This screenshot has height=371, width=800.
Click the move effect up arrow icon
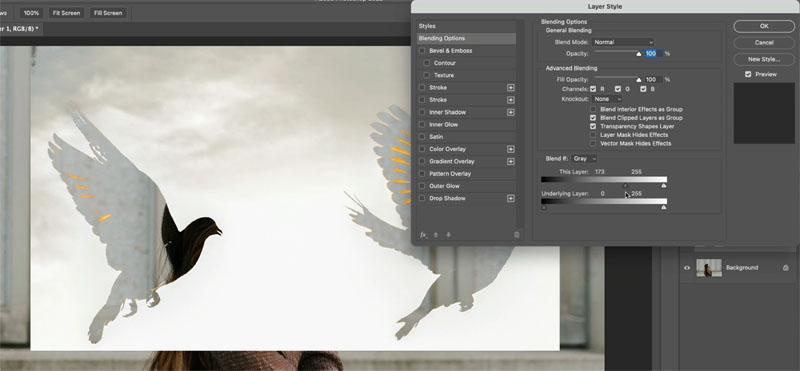[x=436, y=235]
